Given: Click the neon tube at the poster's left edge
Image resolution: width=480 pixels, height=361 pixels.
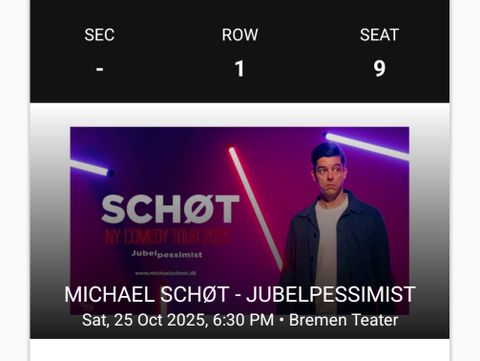Looking at the screenshot, I should pyautogui.click(x=89, y=168).
